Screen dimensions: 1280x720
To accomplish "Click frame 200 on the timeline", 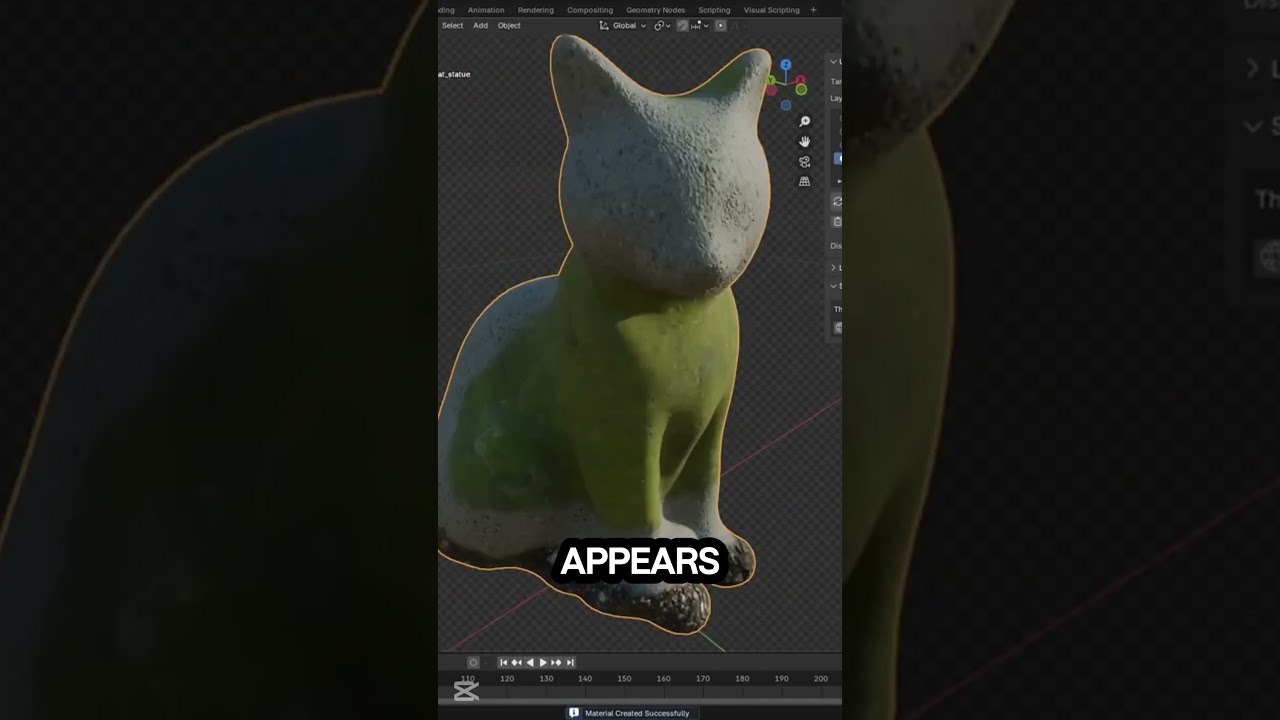I will pyautogui.click(x=821, y=678).
